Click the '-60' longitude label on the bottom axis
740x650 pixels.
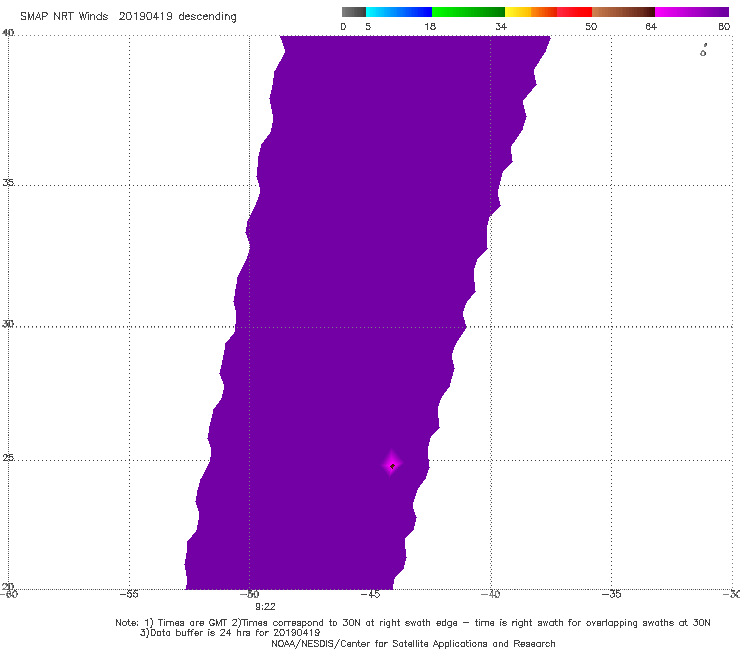click(x=9, y=594)
